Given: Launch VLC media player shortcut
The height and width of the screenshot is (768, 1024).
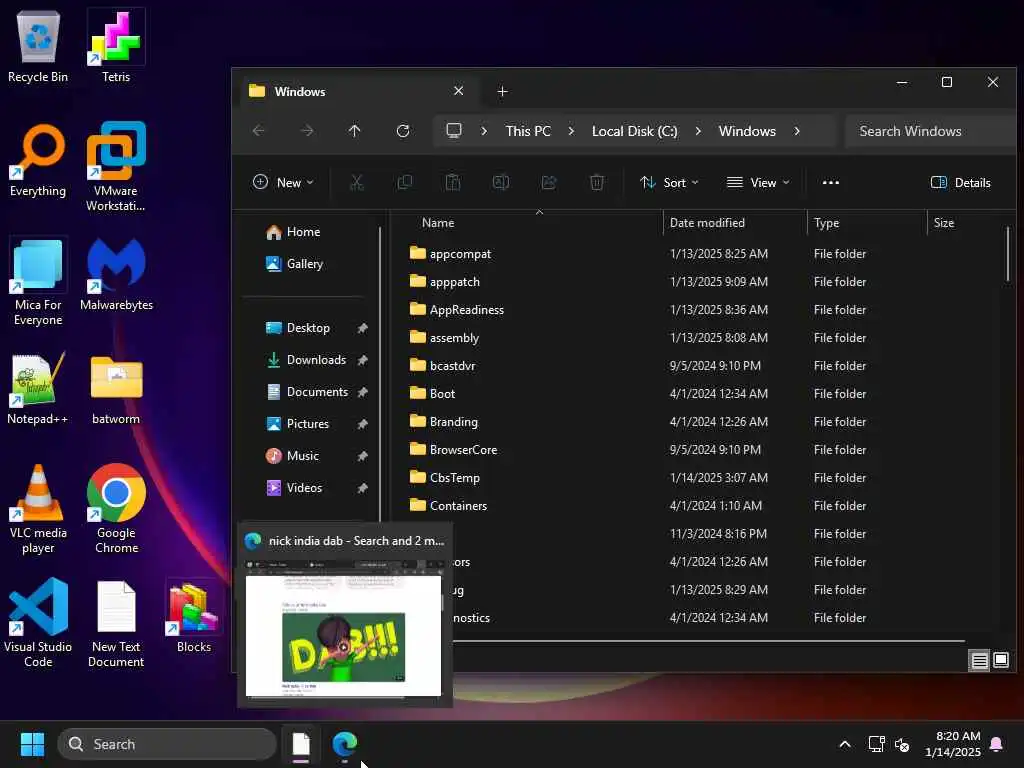Looking at the screenshot, I should pos(38,509).
